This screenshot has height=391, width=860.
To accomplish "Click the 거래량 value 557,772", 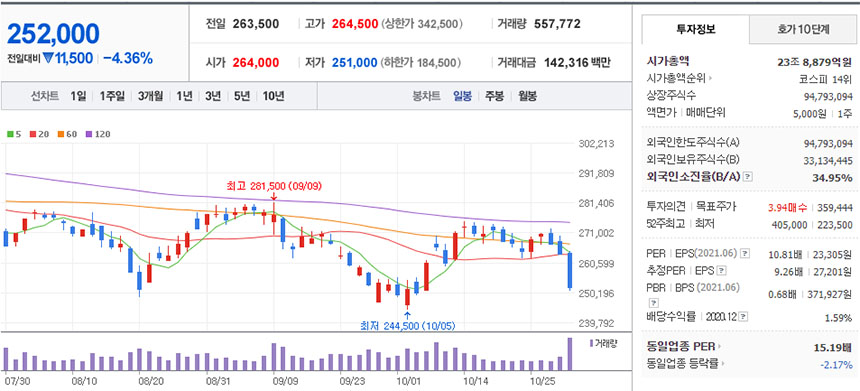I will click(x=557, y=24).
